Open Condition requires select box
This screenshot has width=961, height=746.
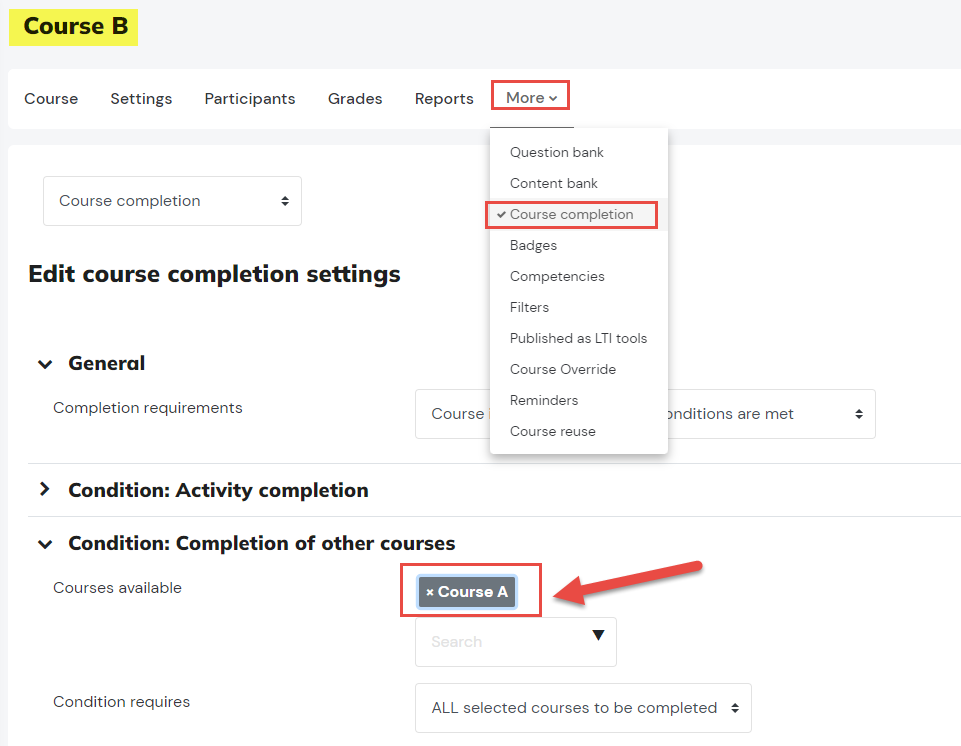pyautogui.click(x=583, y=708)
